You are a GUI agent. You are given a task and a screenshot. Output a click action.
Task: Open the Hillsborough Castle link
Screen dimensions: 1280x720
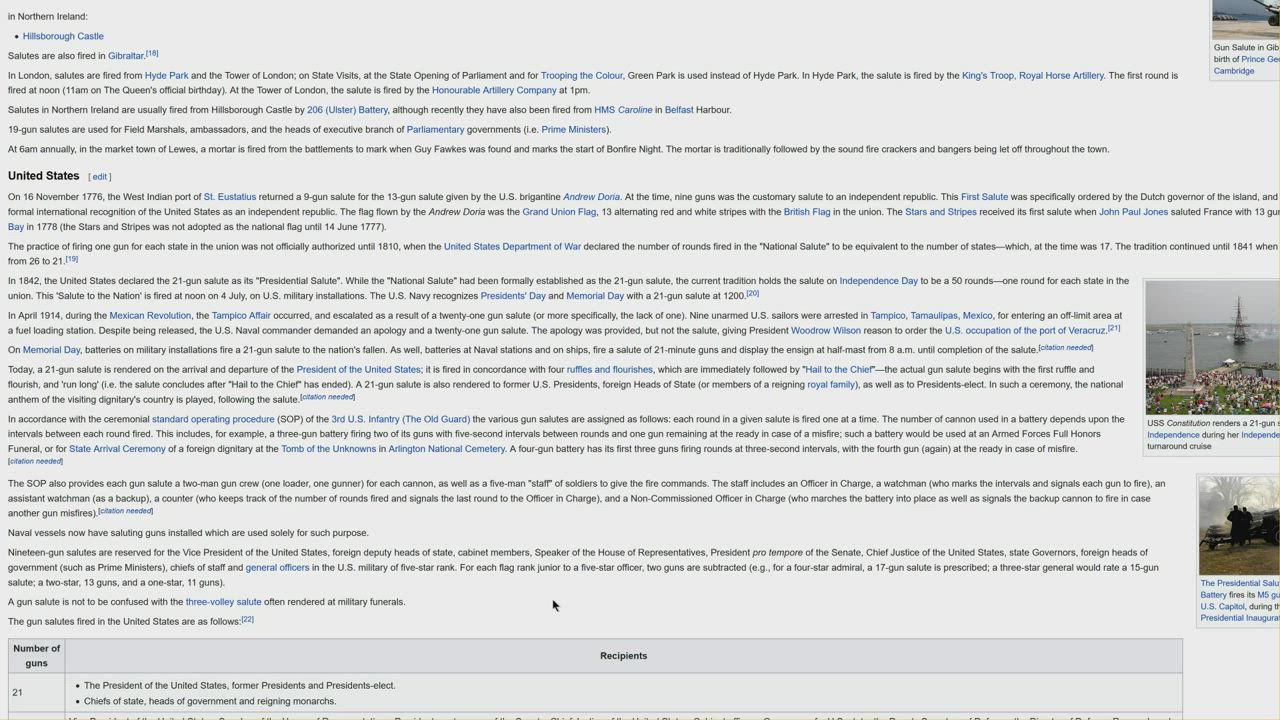coord(63,36)
